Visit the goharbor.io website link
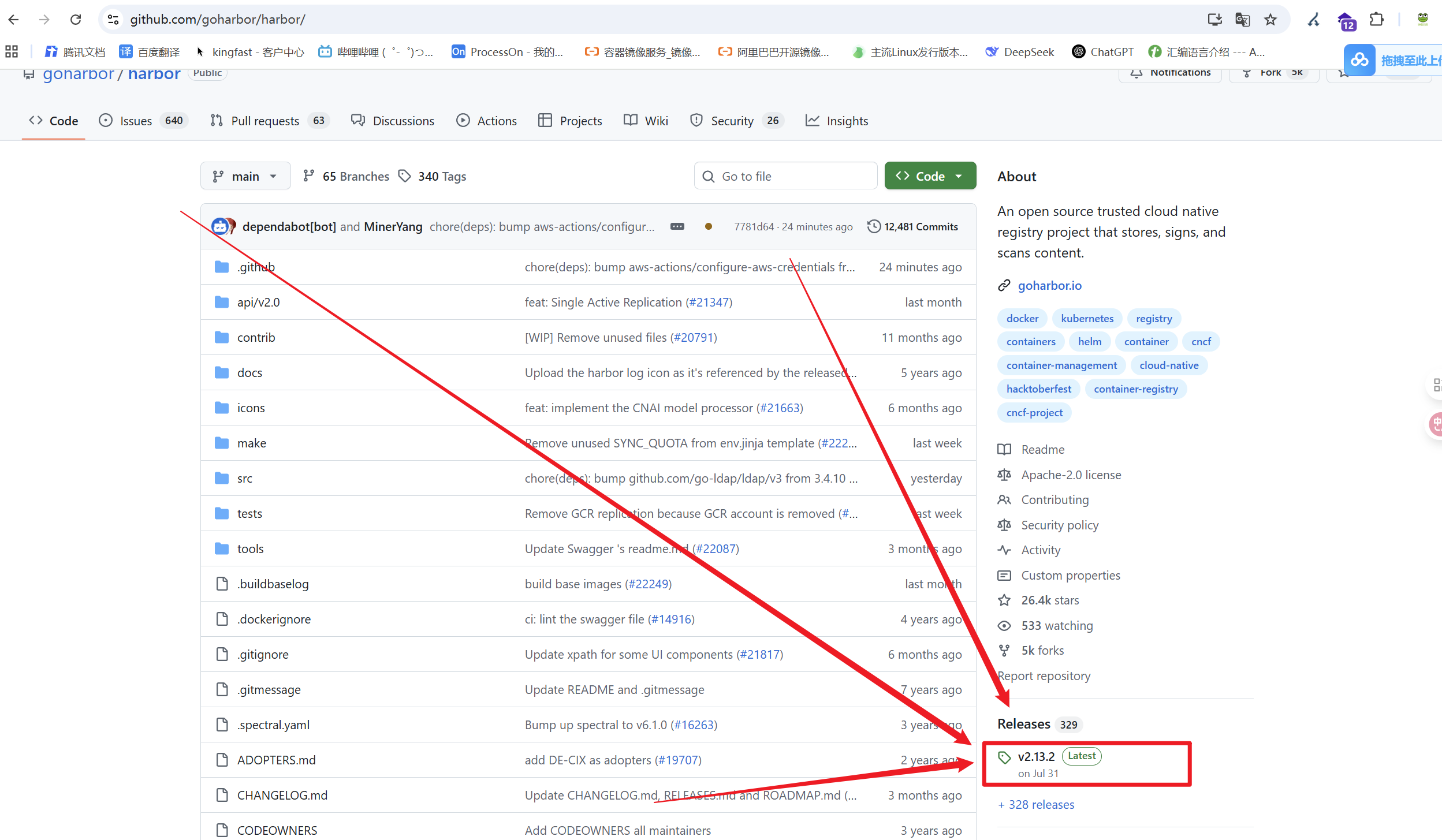This screenshot has width=1442, height=840. tap(1049, 285)
